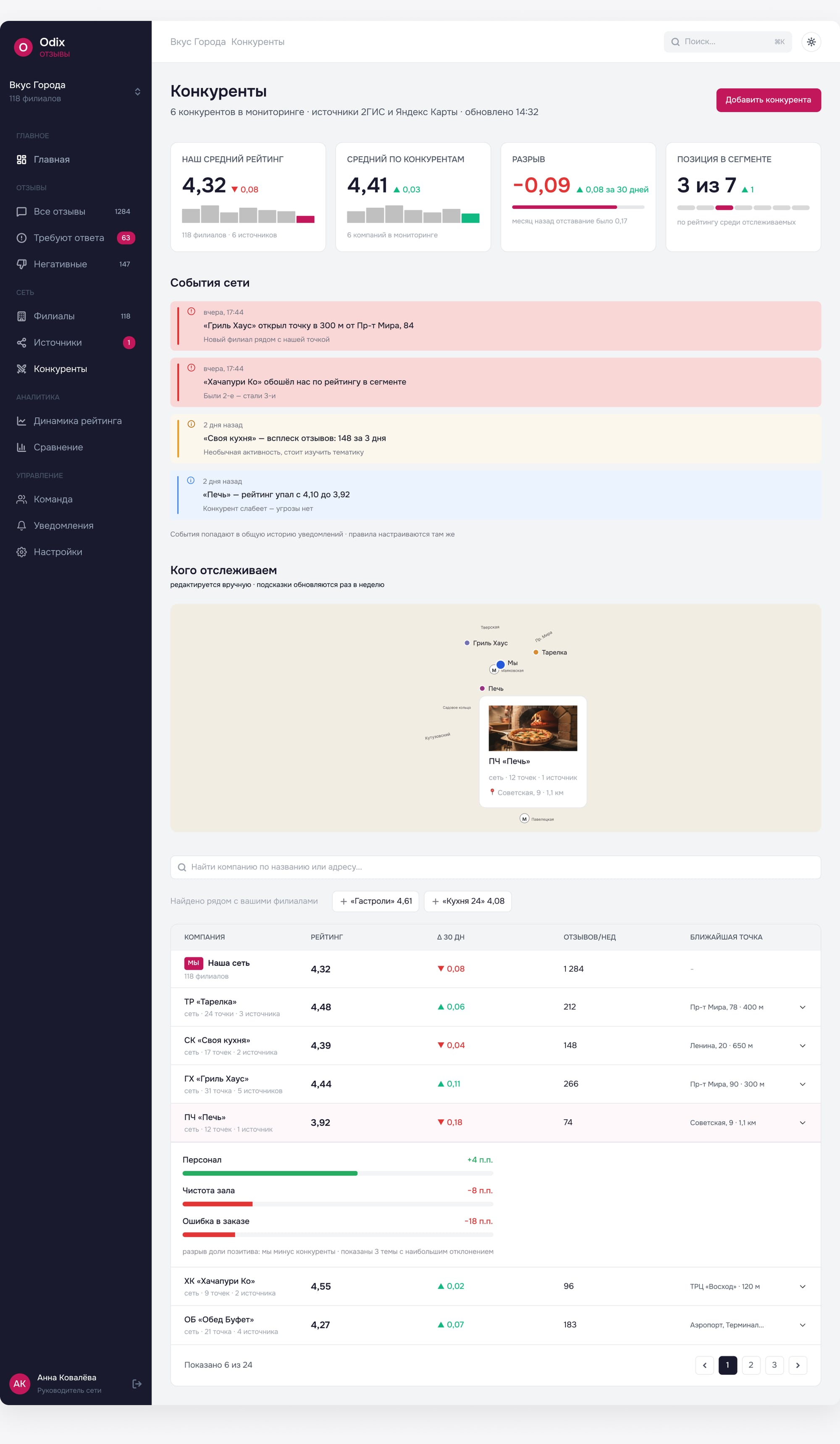Click the warning icon on Своя кухня event
Screen dimensions: 840x1444
pos(192,425)
